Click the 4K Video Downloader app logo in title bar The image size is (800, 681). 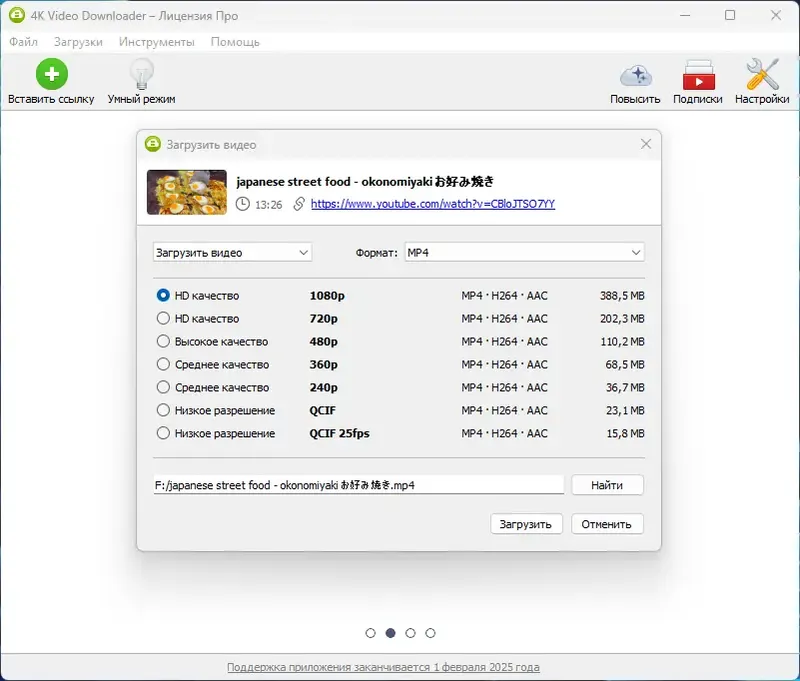(17, 15)
